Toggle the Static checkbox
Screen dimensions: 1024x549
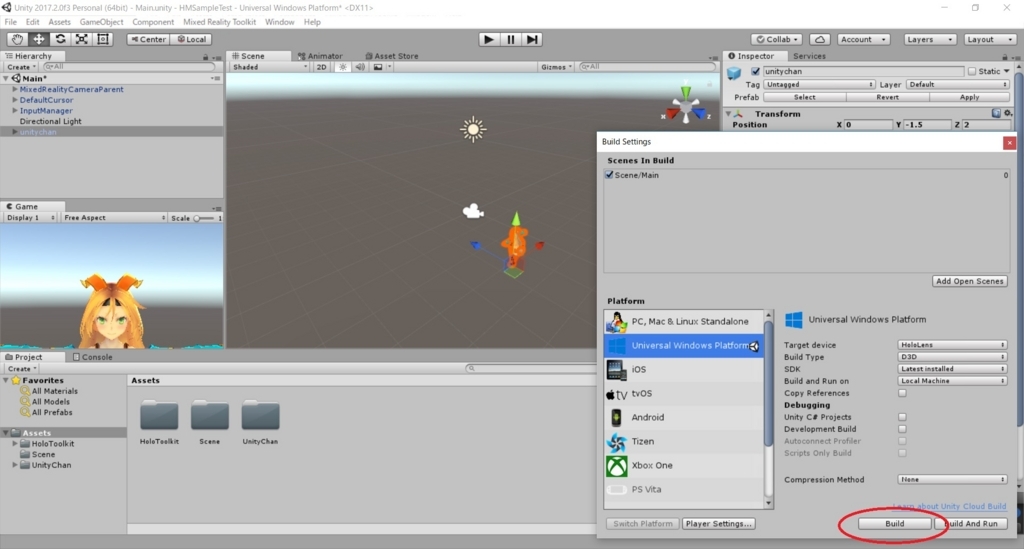972,71
